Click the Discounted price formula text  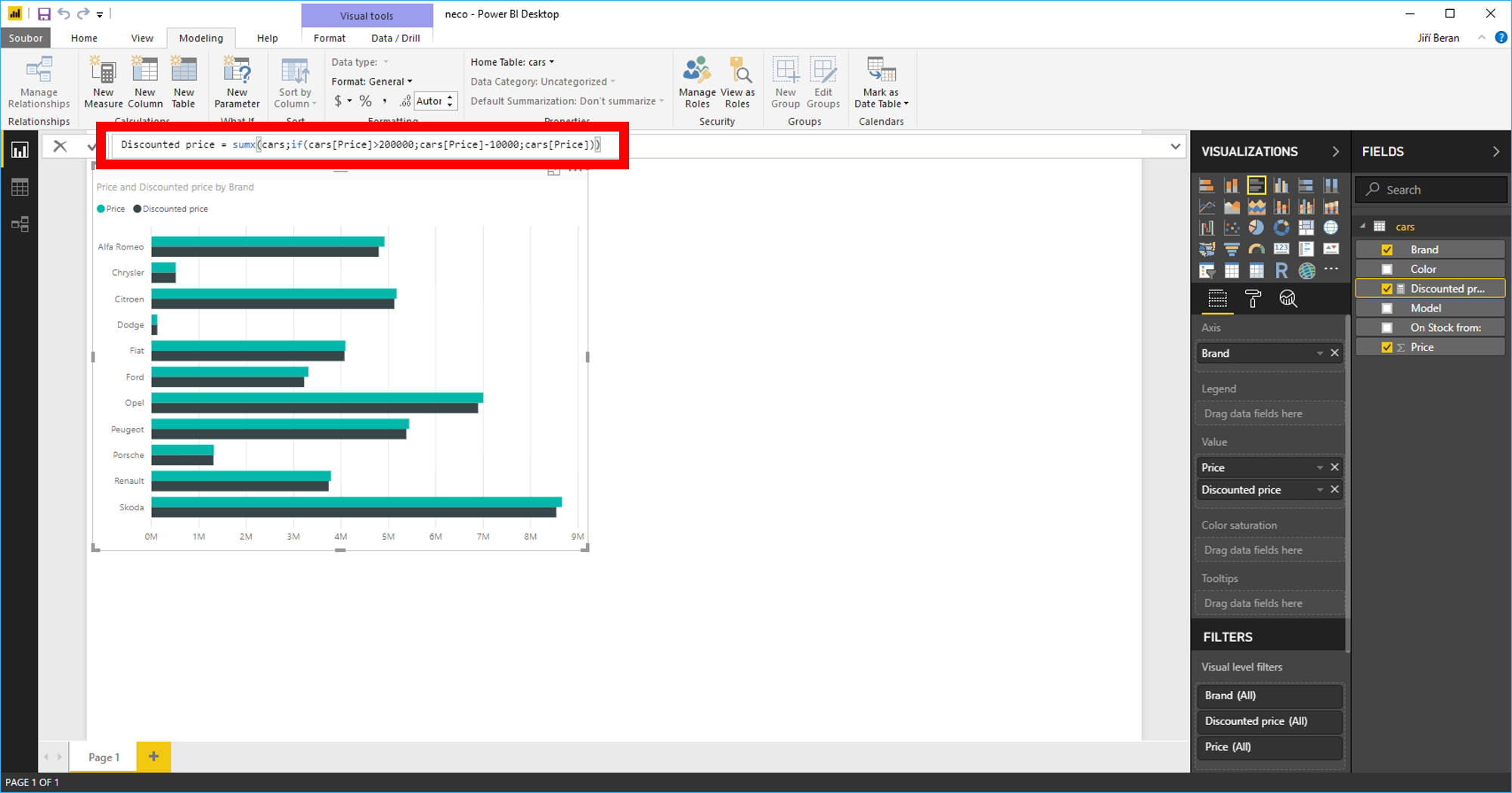(360, 144)
